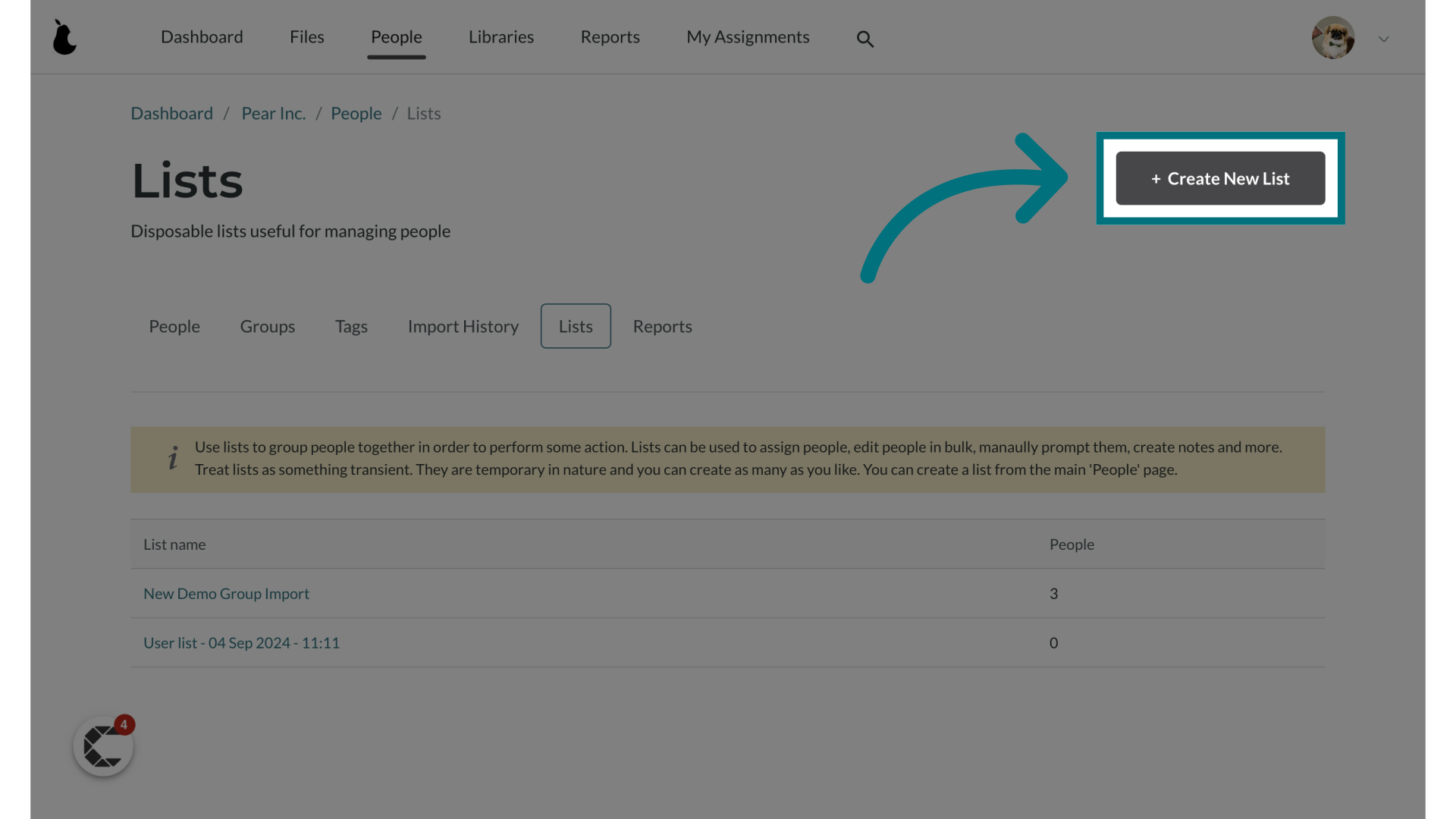The width and height of the screenshot is (1456, 819).
Task: Select the Files menu item
Action: point(307,37)
